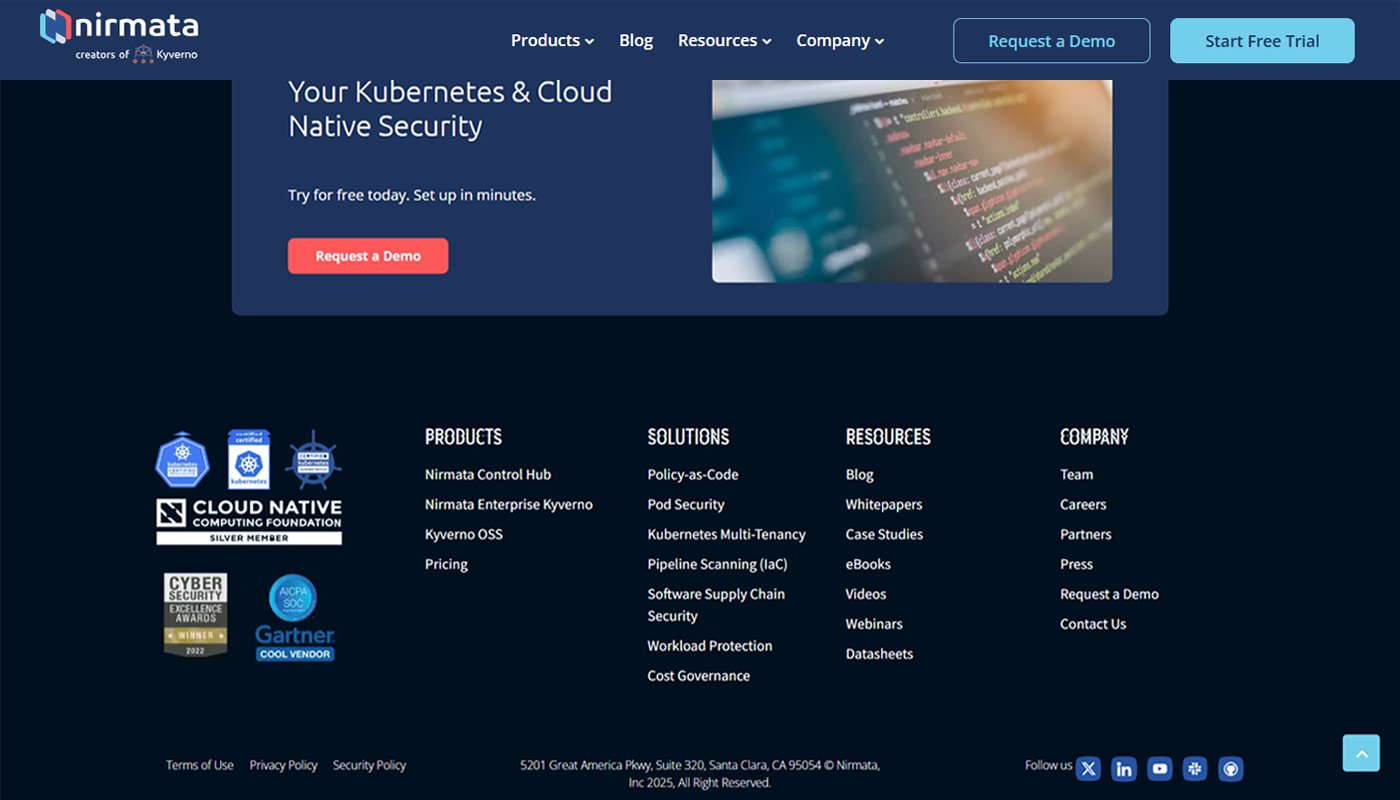Open Kyverno OSS footer link
The width and height of the screenshot is (1400, 800).
coord(464,535)
